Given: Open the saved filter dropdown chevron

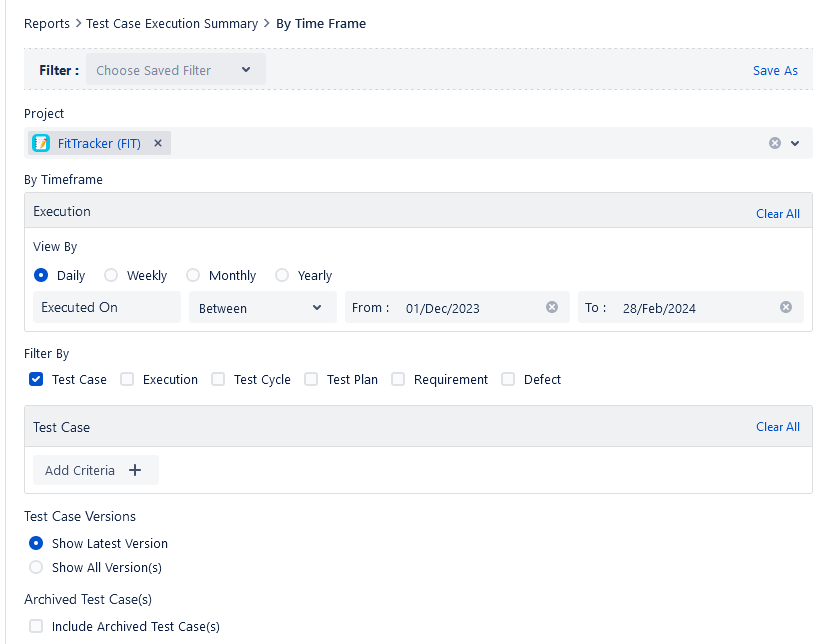Looking at the screenshot, I should [245, 70].
